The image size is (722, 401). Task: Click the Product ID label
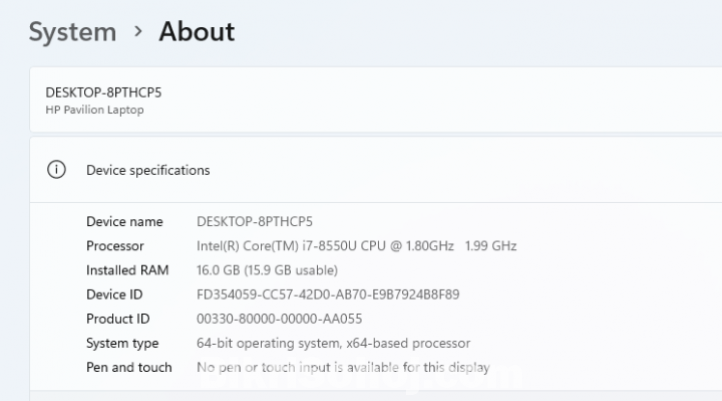pos(116,319)
